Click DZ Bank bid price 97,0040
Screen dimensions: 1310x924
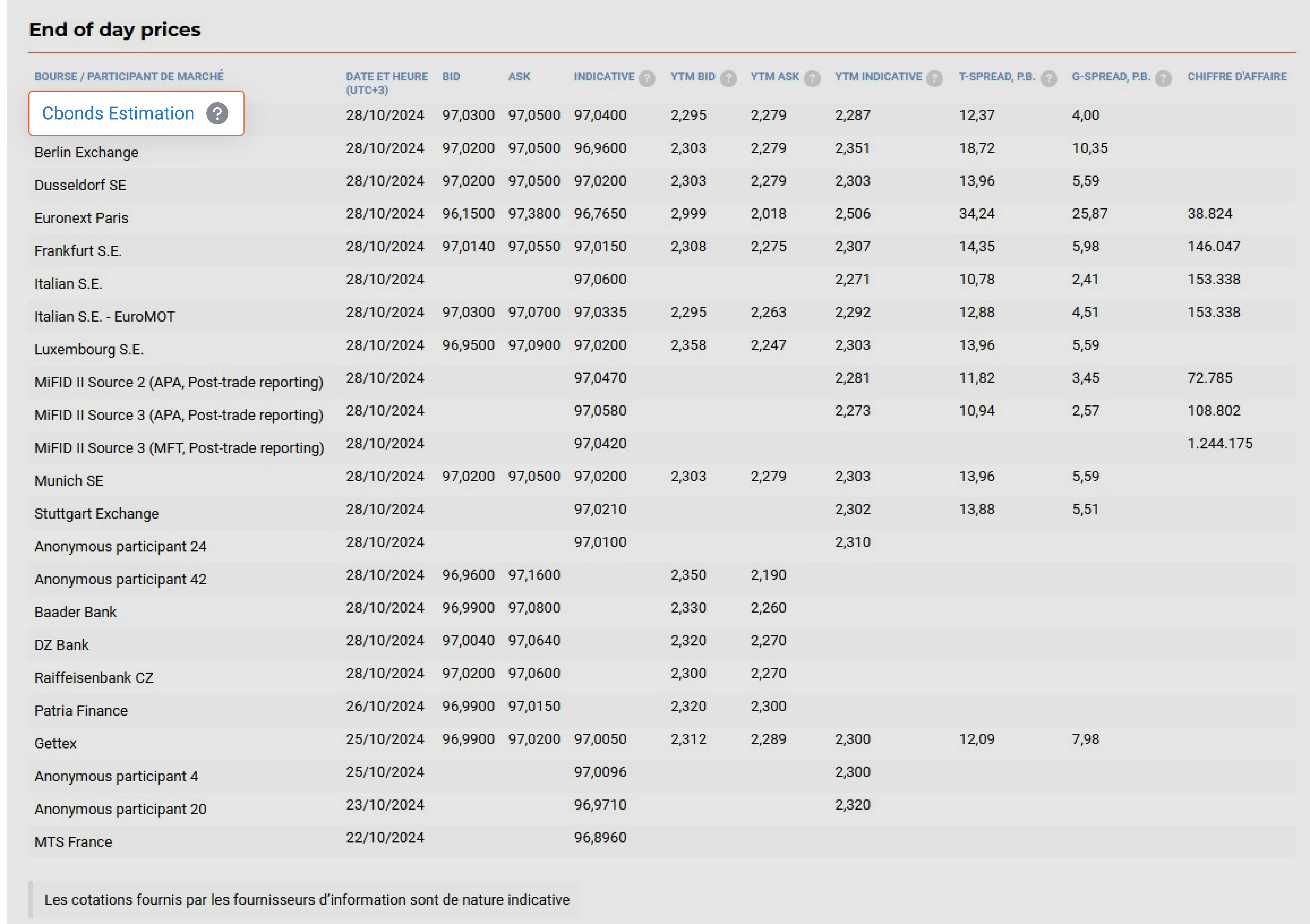[468, 640]
